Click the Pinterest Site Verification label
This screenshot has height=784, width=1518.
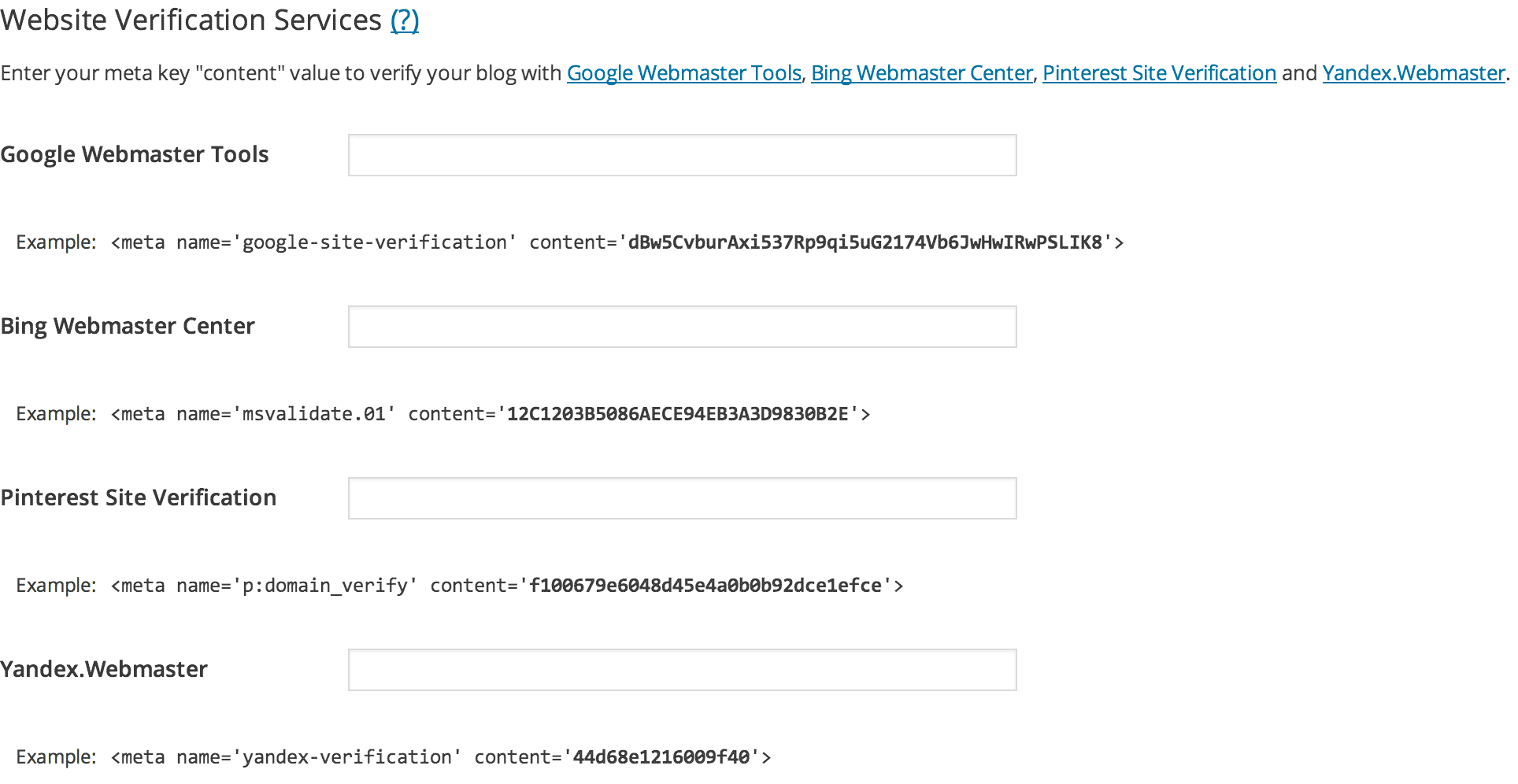coord(138,497)
